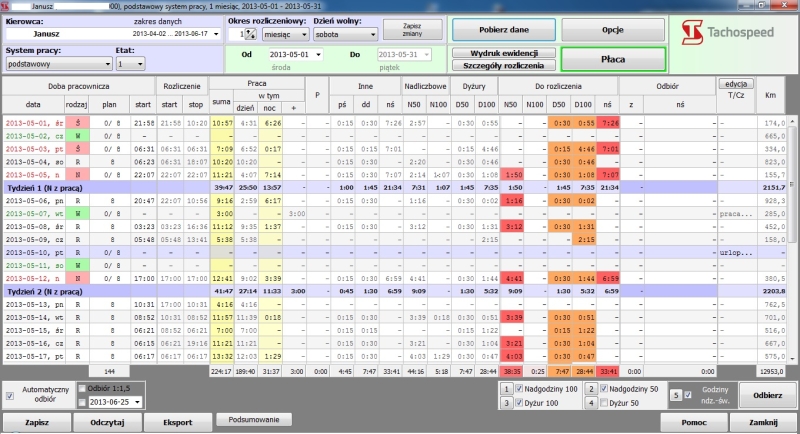
Task: Click Wydruk ewidencji button
Action: [x=504, y=53]
